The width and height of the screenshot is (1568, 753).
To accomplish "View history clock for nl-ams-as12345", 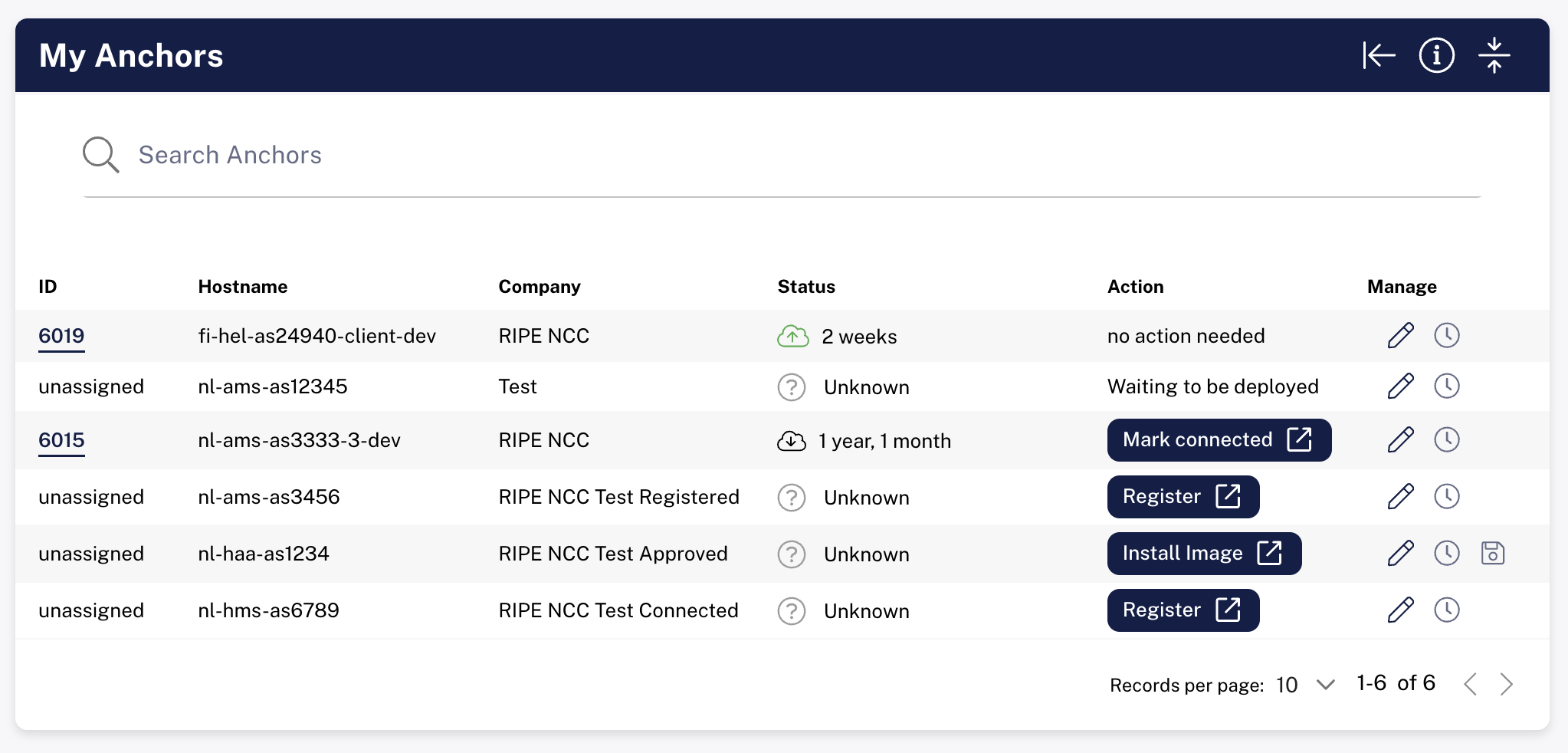I will click(x=1446, y=386).
